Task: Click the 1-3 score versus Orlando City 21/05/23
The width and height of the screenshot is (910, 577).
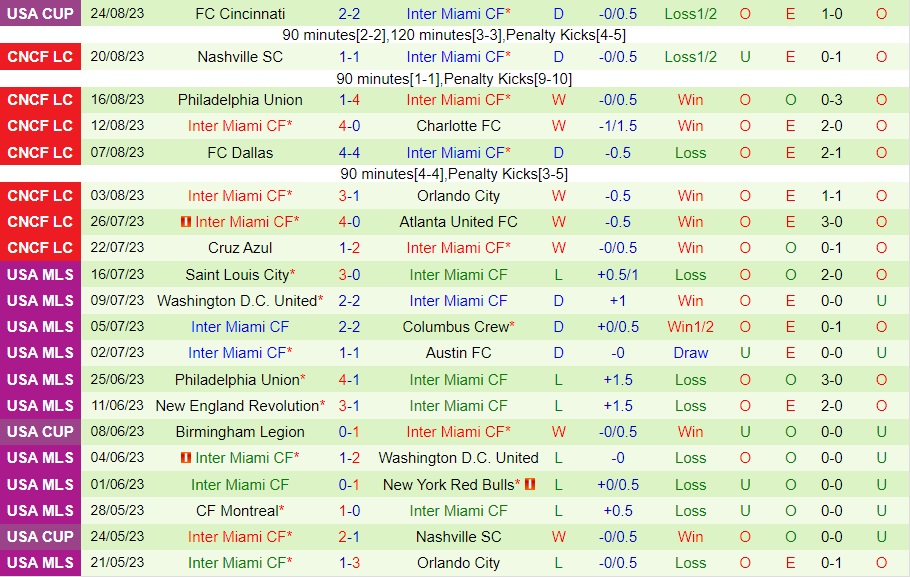Action: click(349, 562)
